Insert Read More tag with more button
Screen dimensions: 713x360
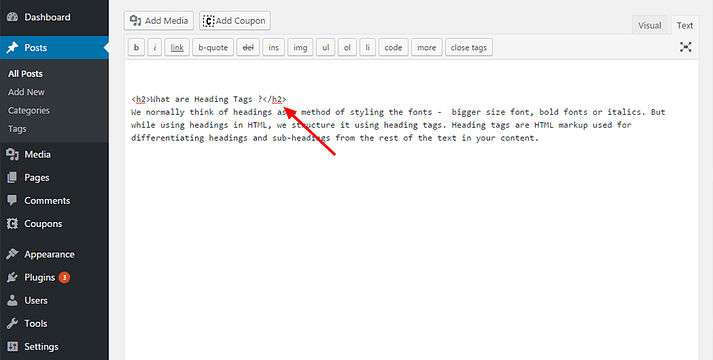click(427, 47)
